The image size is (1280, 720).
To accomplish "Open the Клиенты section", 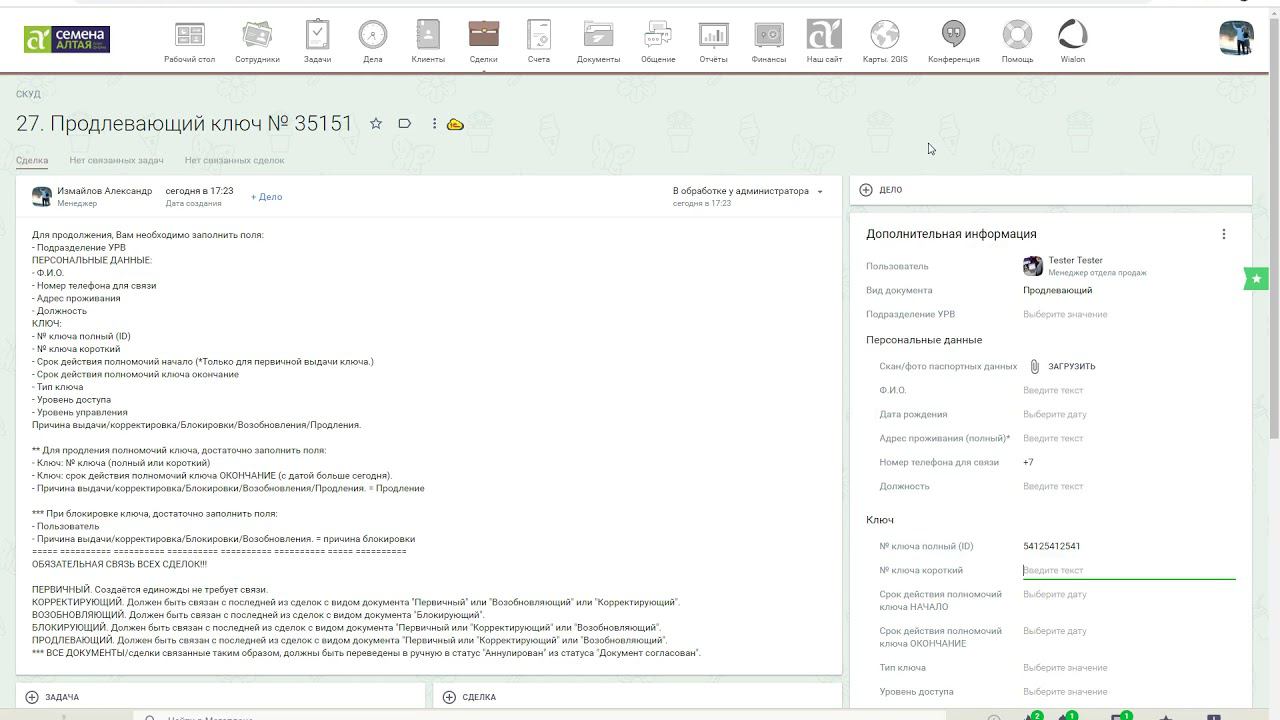I will 428,42.
